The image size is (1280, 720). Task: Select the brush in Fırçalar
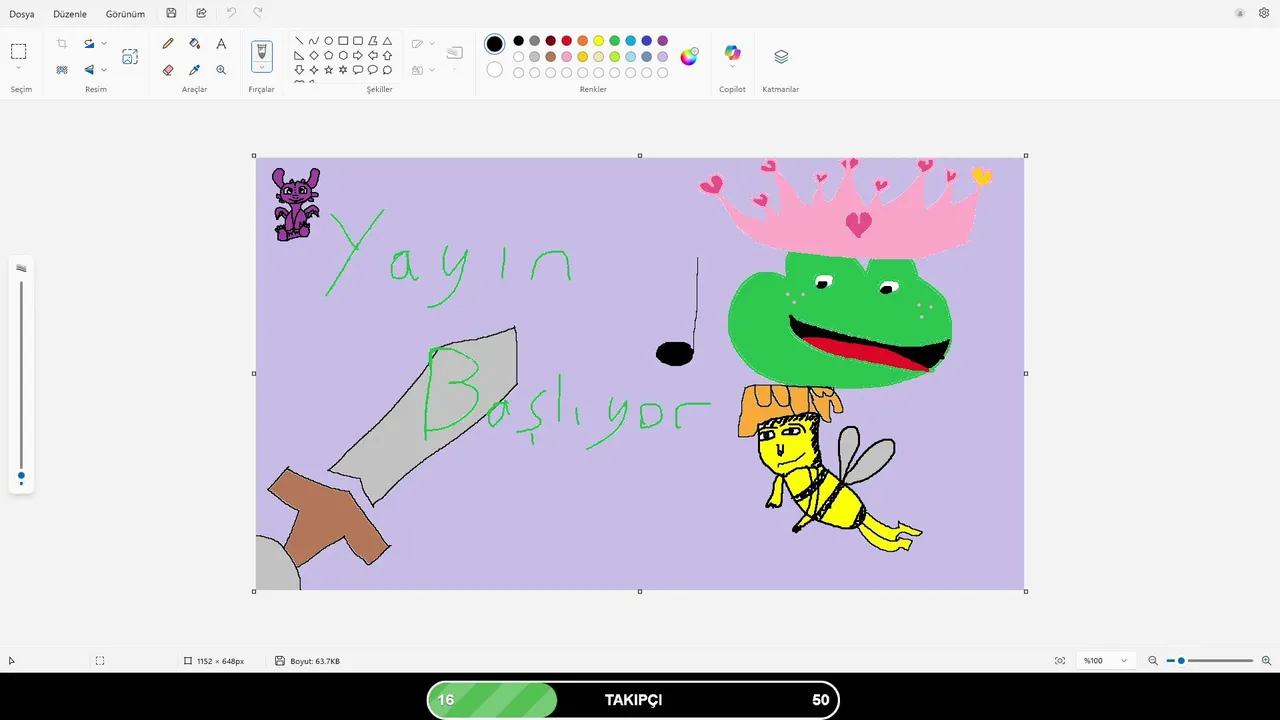(x=261, y=50)
